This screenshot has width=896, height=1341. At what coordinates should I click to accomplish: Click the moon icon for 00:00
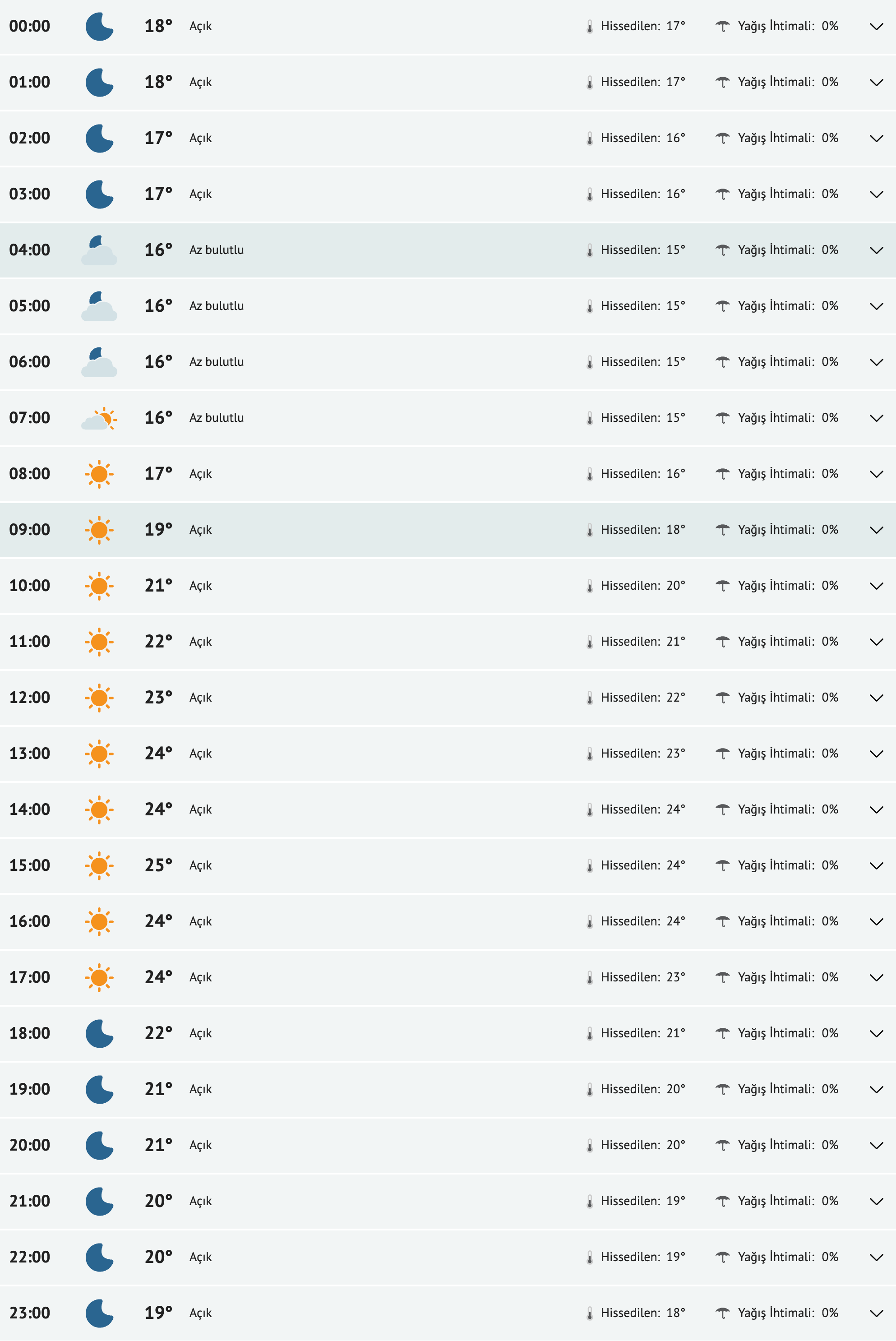tap(99, 27)
